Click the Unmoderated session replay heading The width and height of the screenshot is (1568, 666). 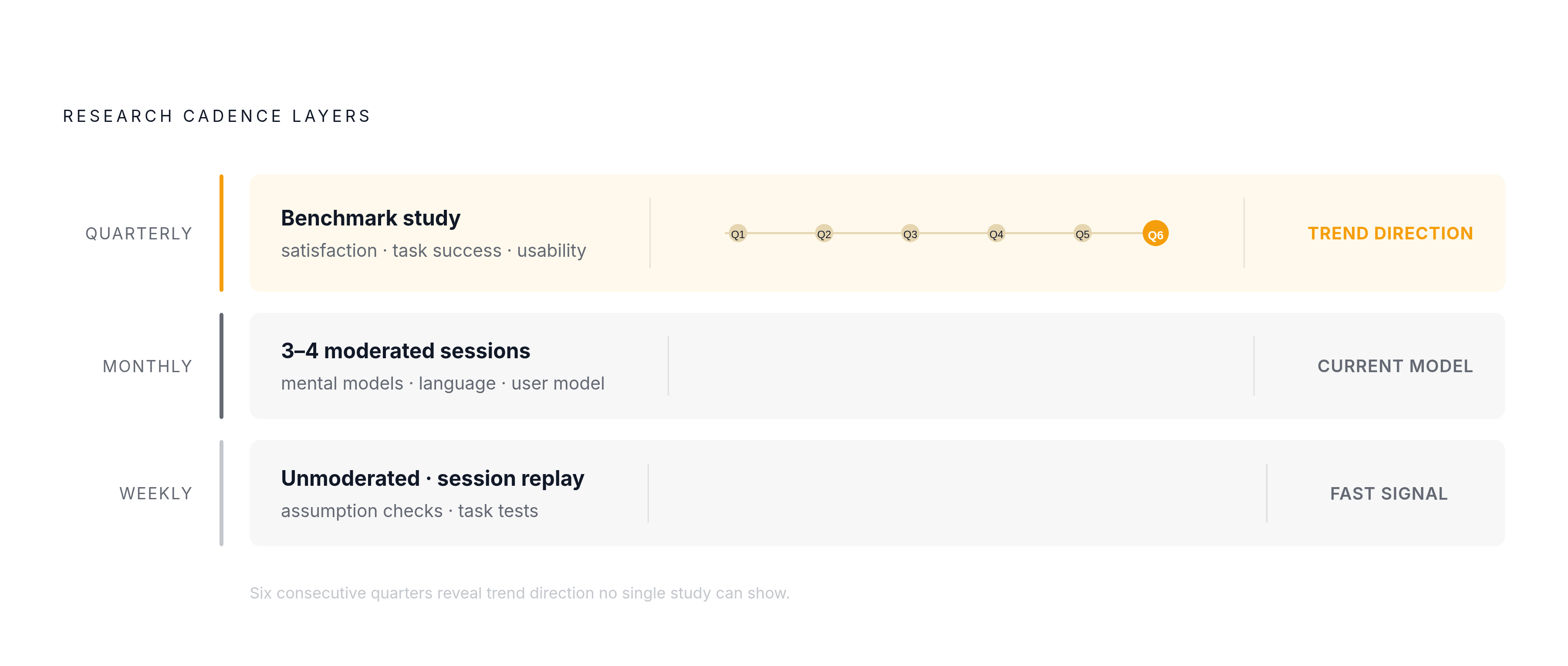coord(432,479)
